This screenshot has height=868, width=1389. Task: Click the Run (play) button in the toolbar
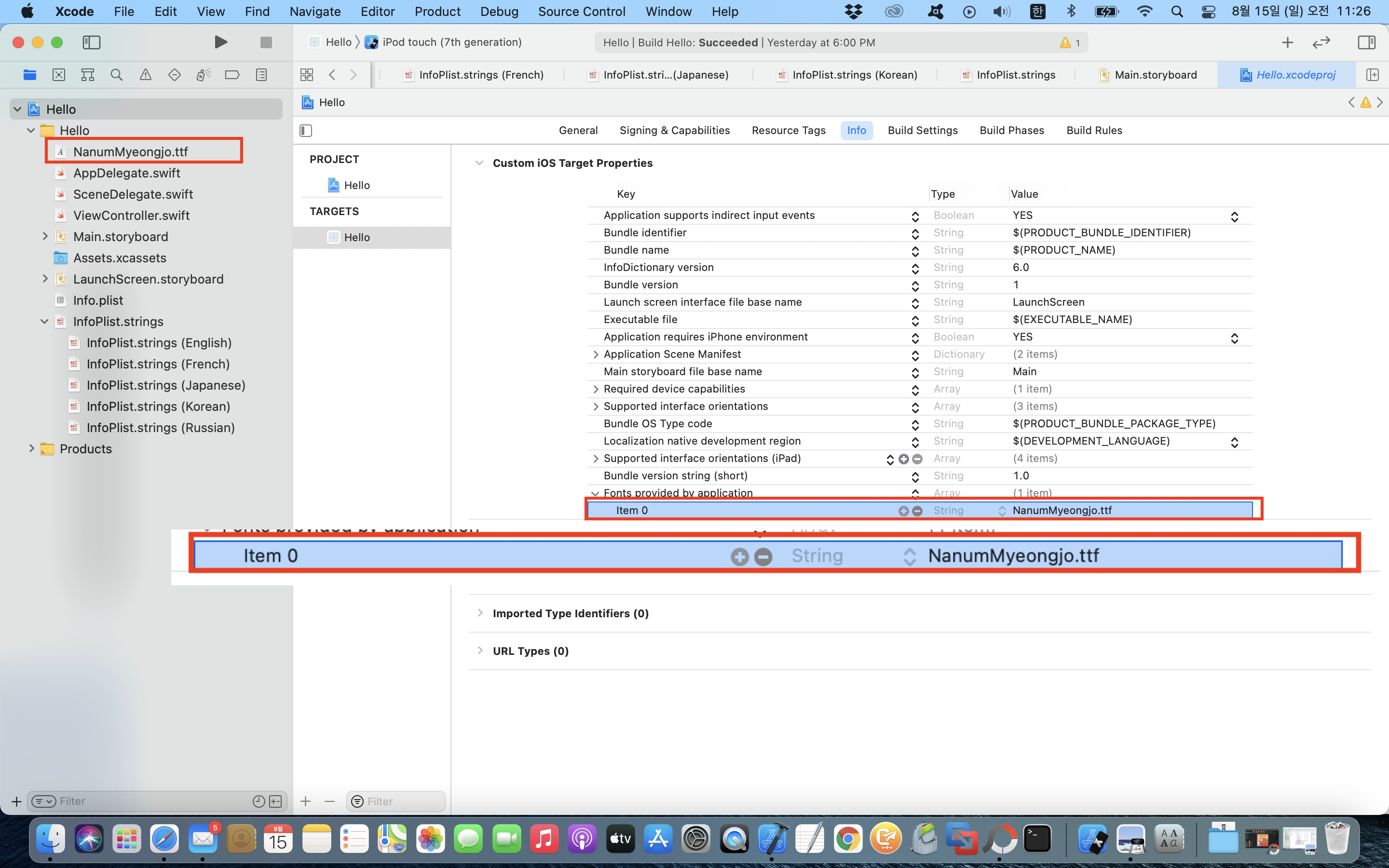click(x=220, y=42)
